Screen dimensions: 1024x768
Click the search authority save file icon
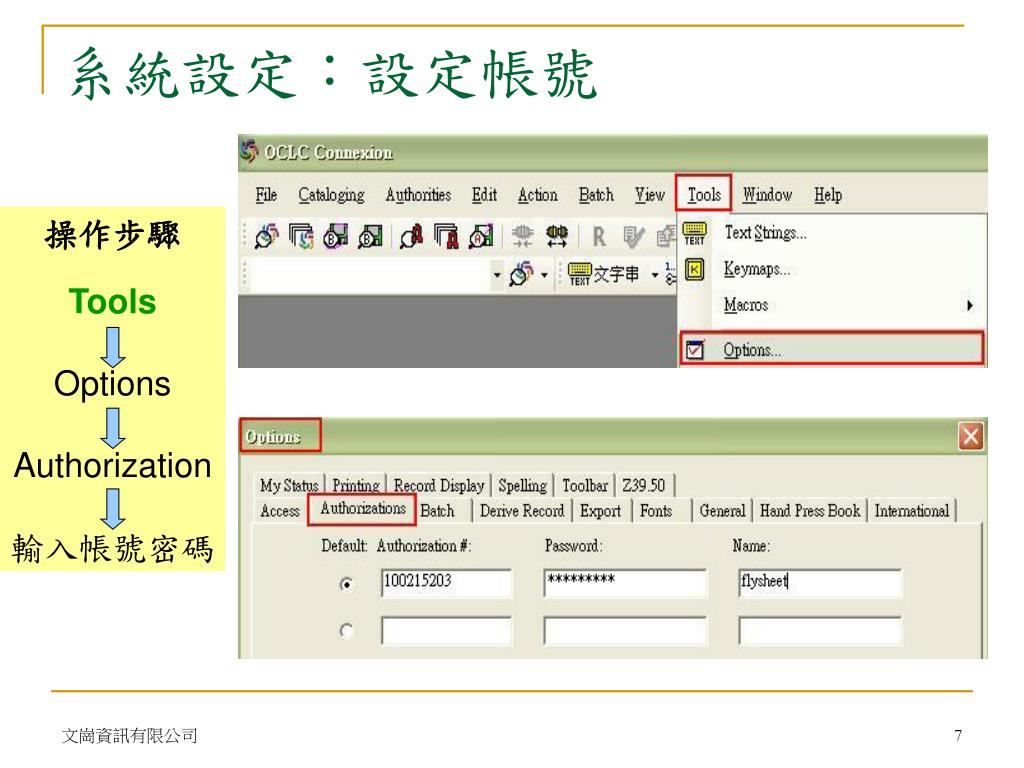point(481,236)
